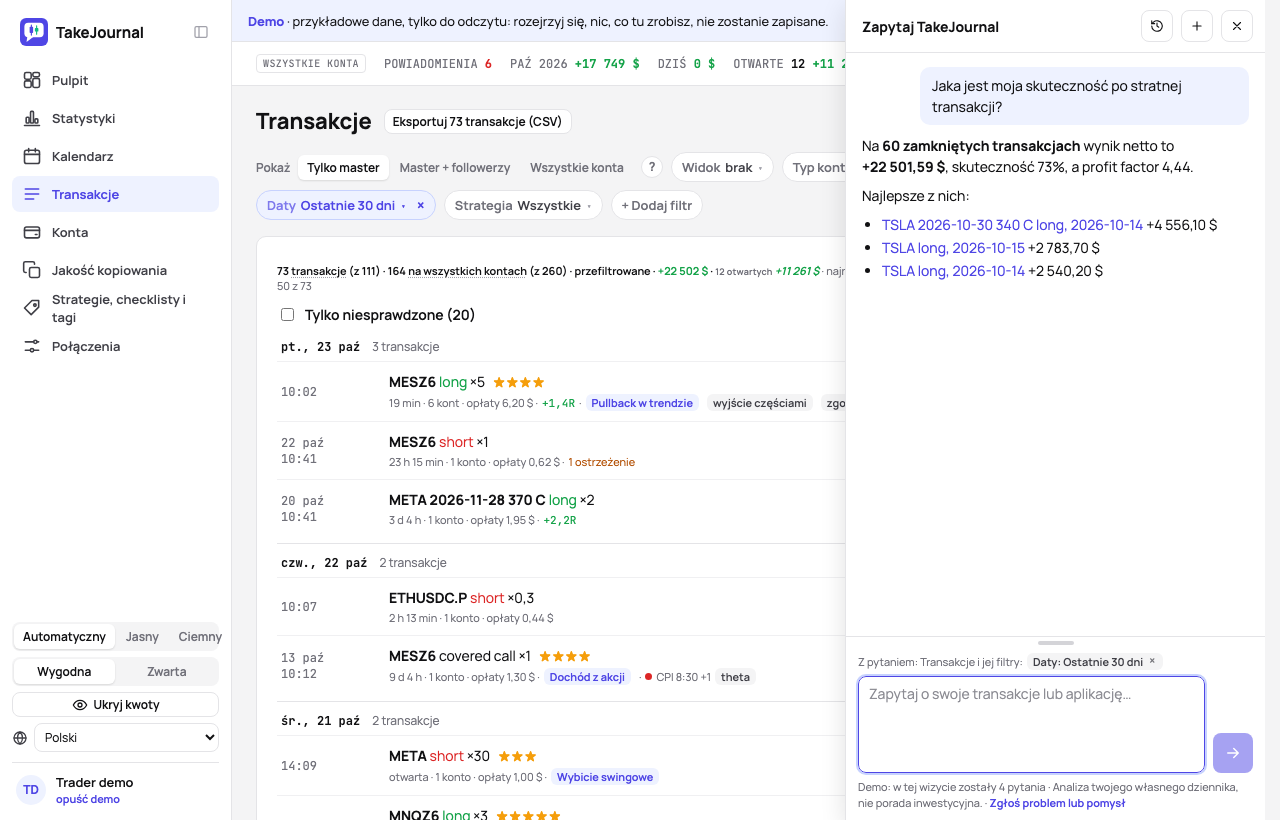Open Widok brak dropdown
The image size is (1280, 820).
722,167
